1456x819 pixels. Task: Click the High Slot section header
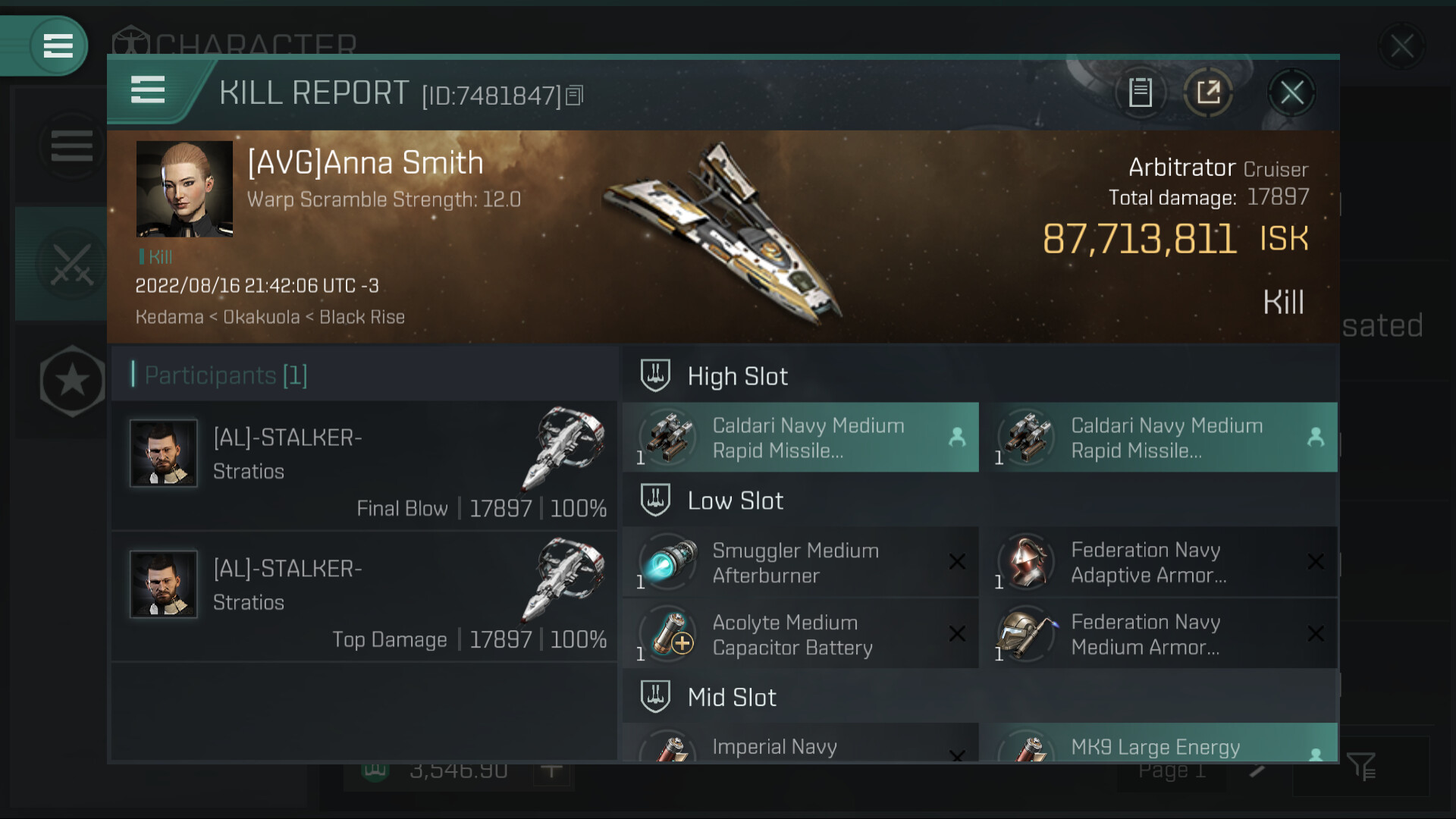tap(737, 376)
